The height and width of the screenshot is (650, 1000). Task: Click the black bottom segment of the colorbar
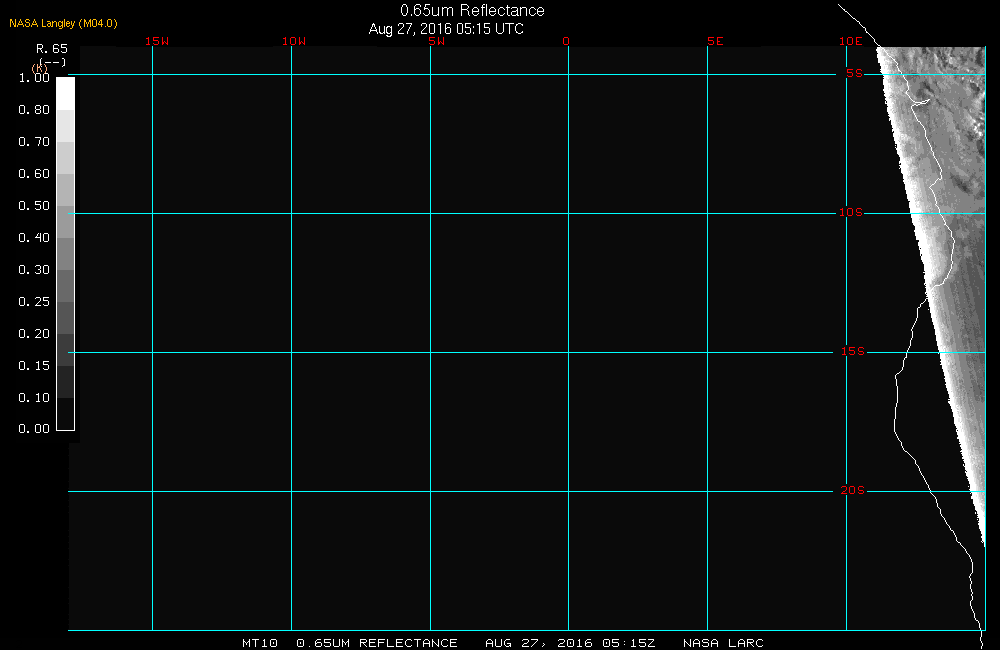click(x=66, y=414)
